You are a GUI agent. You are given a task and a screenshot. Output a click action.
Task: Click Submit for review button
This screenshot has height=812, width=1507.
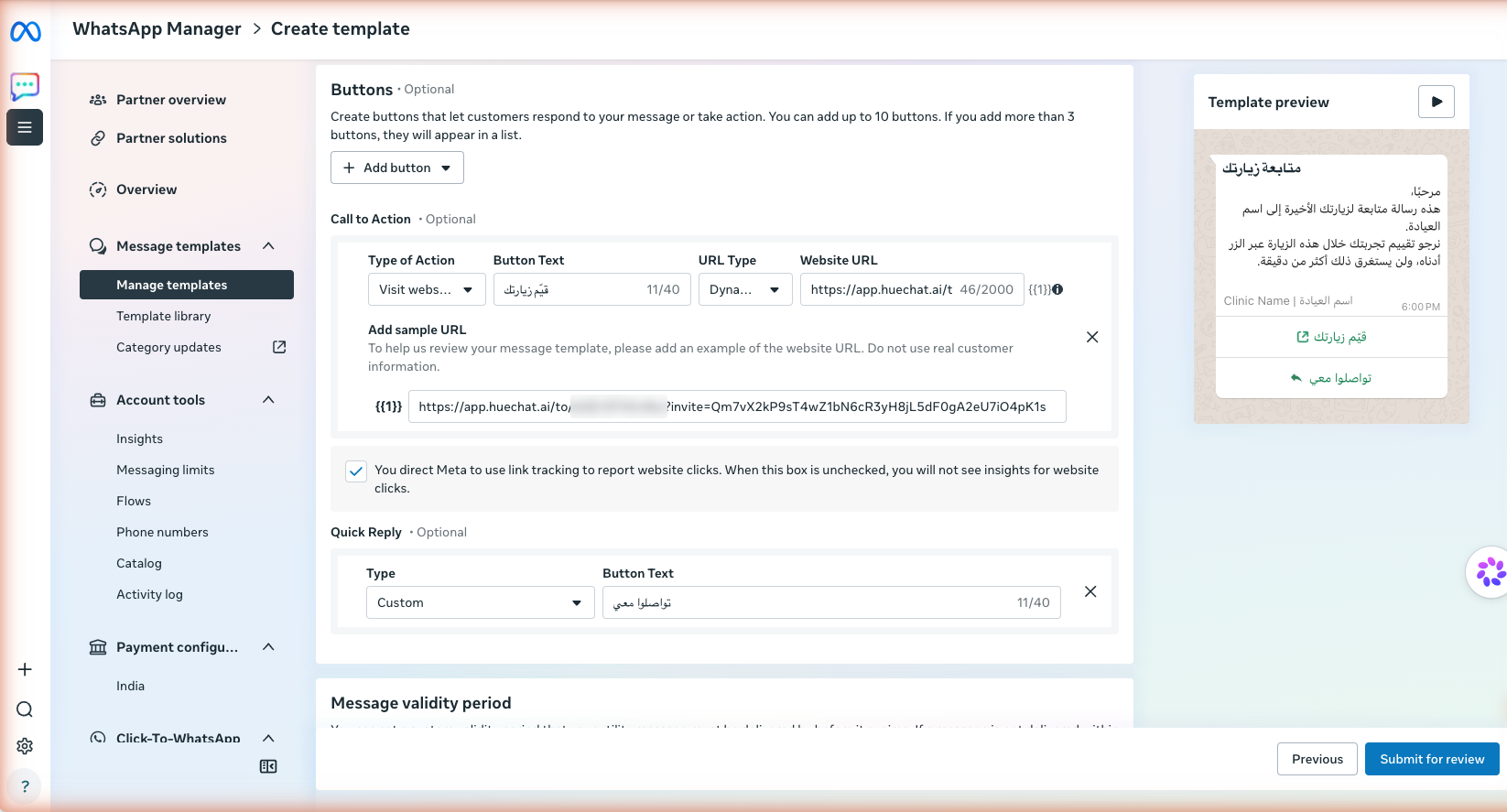click(1432, 759)
